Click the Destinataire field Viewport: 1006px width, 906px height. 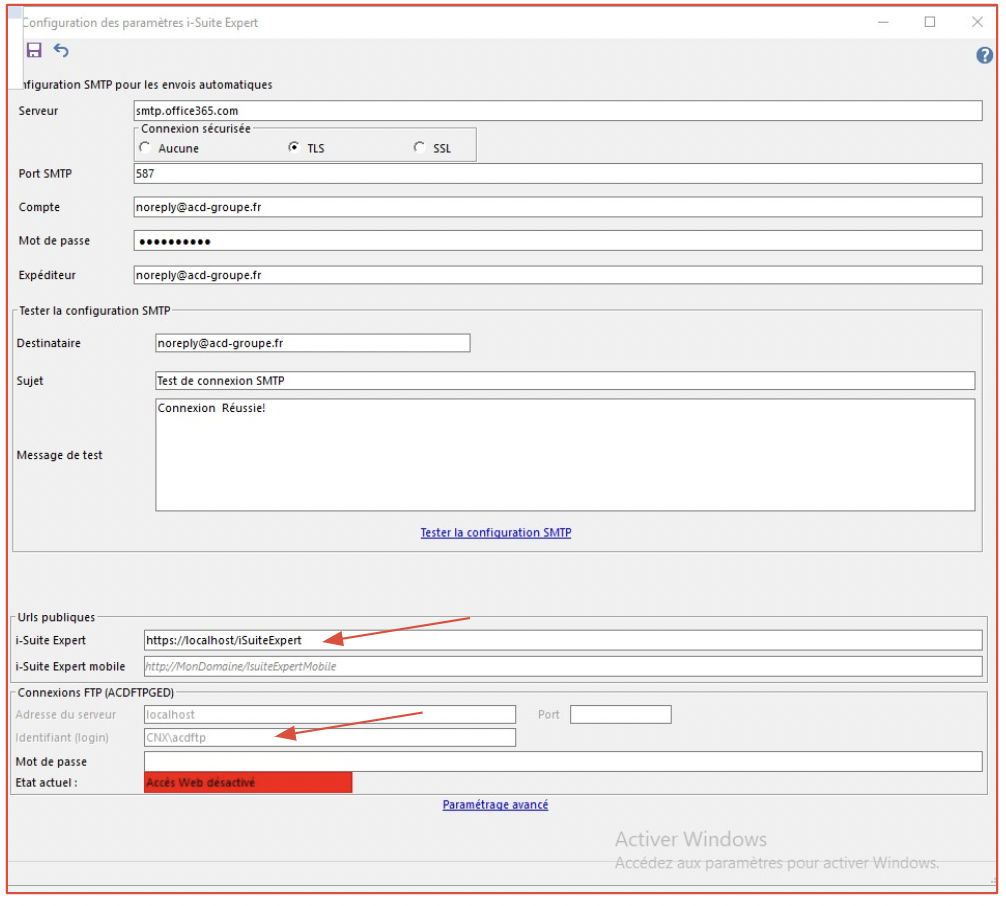click(x=312, y=343)
